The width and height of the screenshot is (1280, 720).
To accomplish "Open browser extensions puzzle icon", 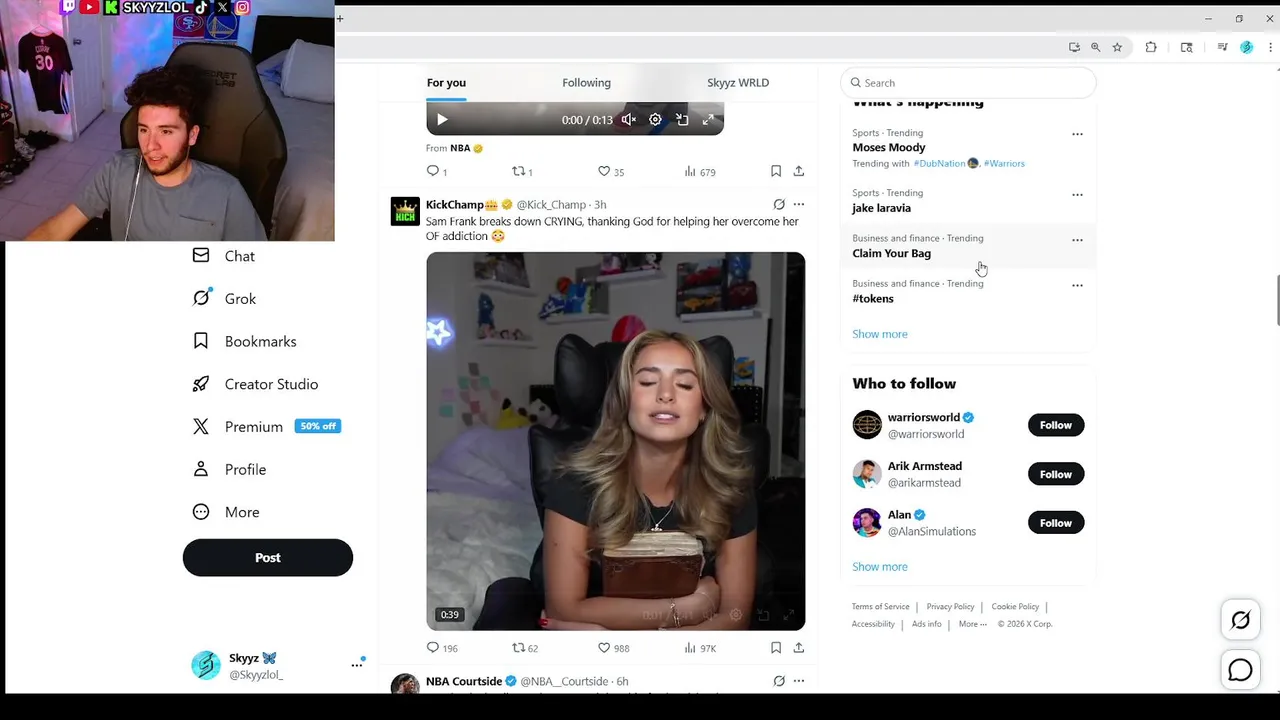I will [x=1151, y=47].
